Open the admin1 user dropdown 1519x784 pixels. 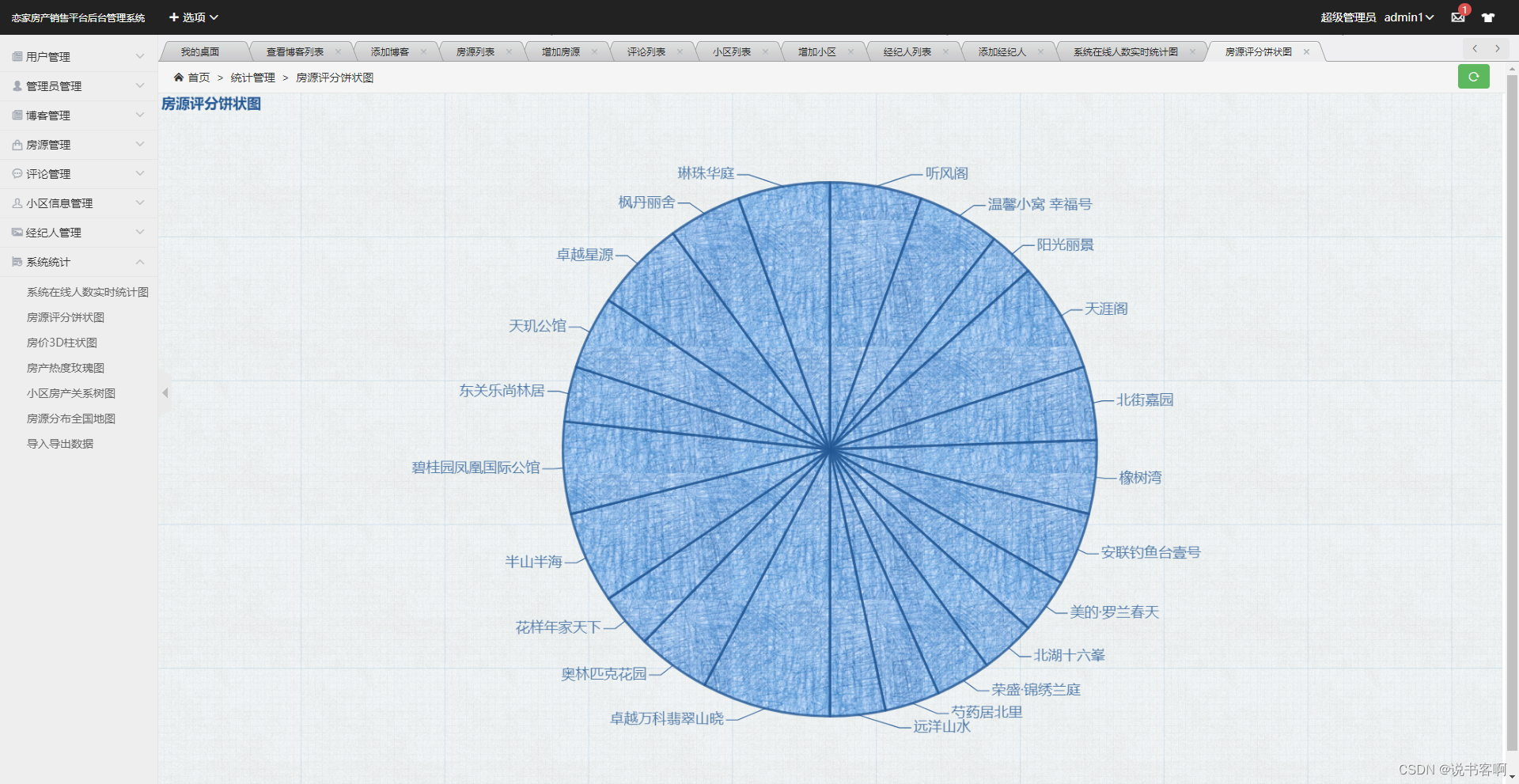coord(1408,17)
